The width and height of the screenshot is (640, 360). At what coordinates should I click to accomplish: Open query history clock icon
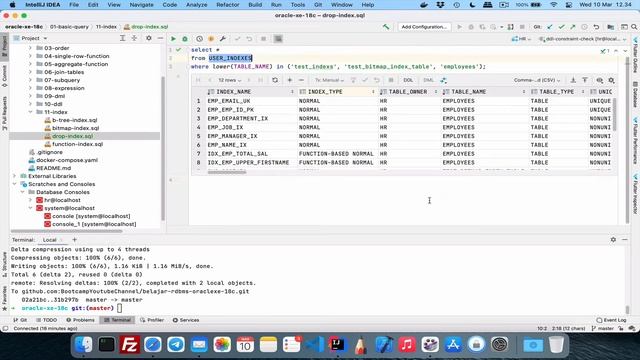[199, 39]
